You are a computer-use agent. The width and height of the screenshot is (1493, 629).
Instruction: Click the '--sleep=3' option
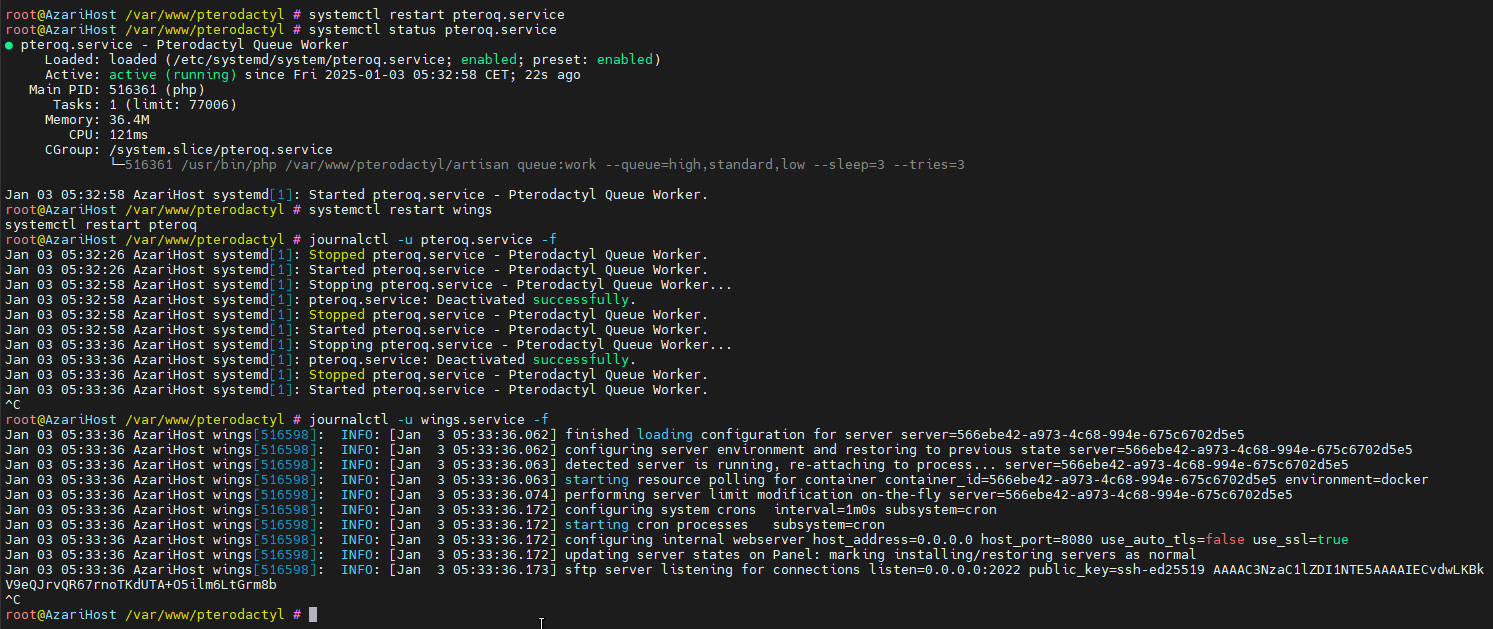coord(849,165)
